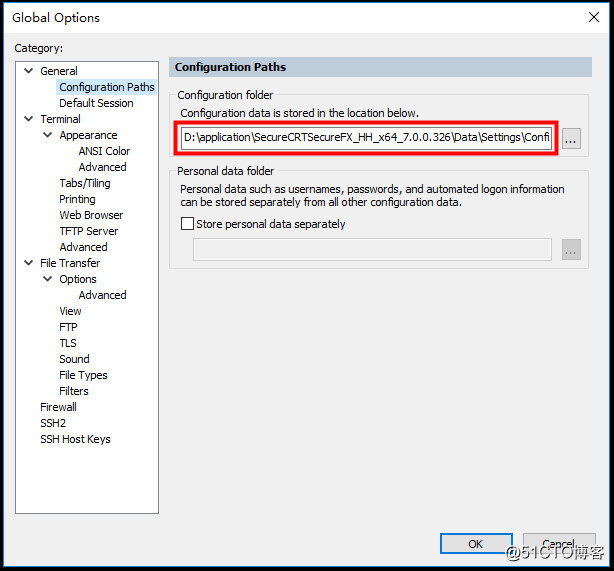Open Default Session settings

click(x=96, y=103)
